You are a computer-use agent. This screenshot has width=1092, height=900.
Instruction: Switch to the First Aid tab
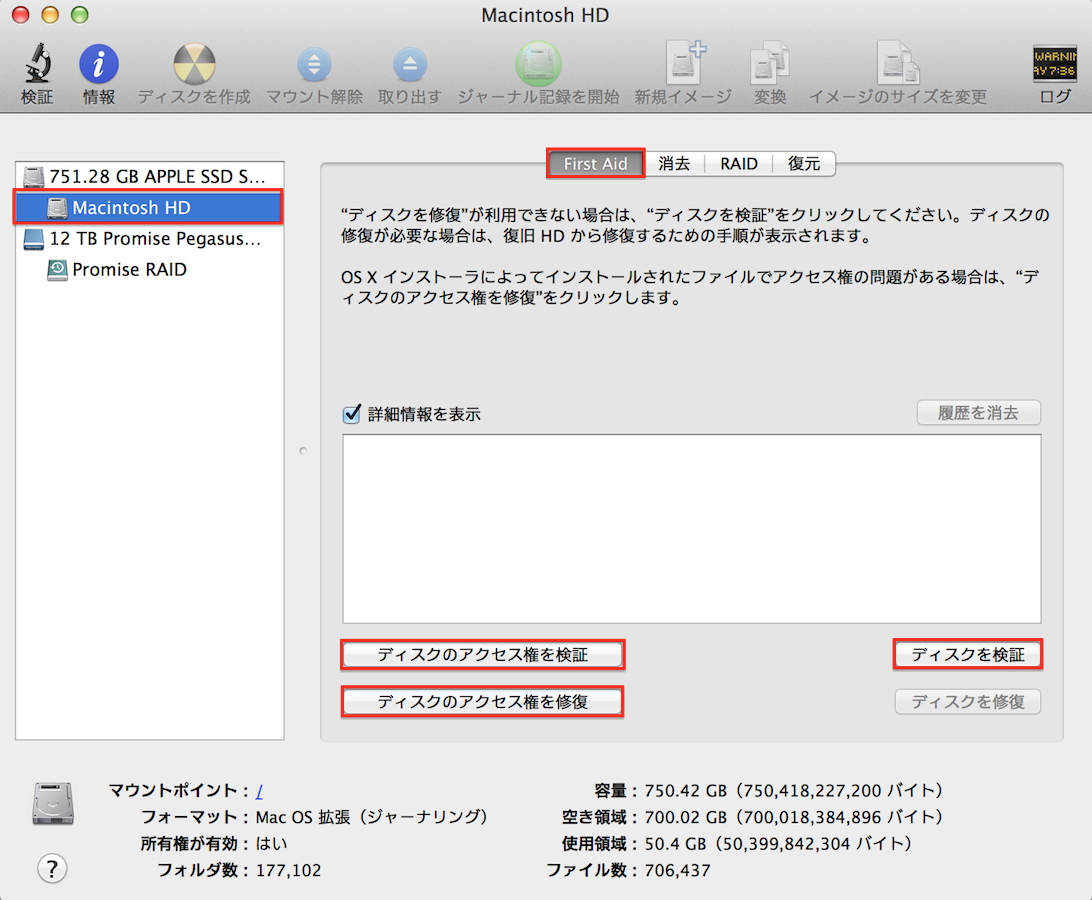[595, 164]
